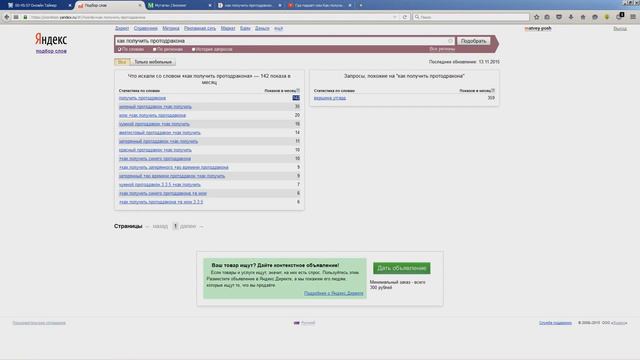Open Подробнее о Яндекс.Директе link
640x360 pixels.
tap(333, 293)
